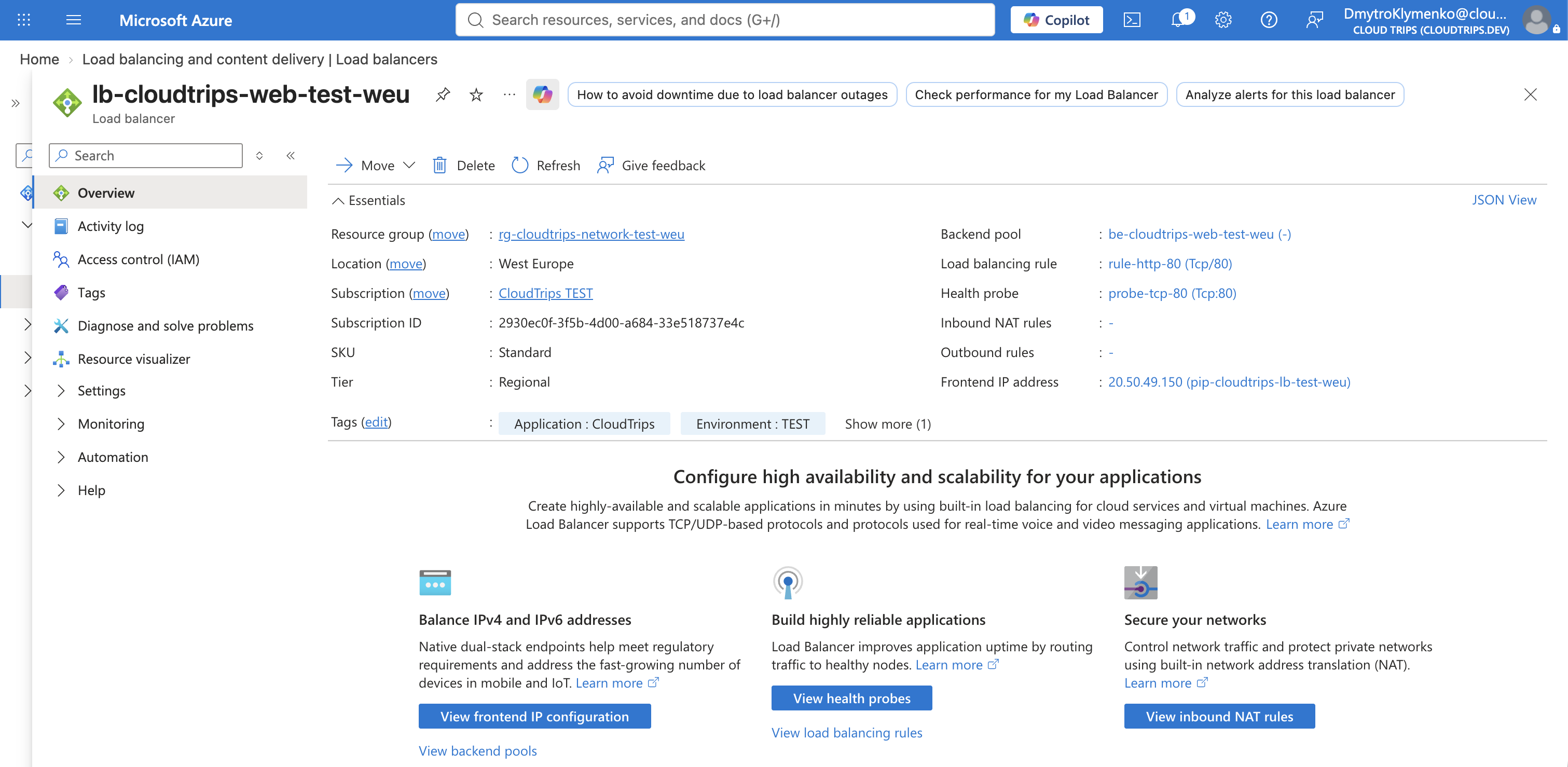Click Check performance for my Load Balancer
Image resolution: width=1568 pixels, height=767 pixels.
pyautogui.click(x=1036, y=94)
